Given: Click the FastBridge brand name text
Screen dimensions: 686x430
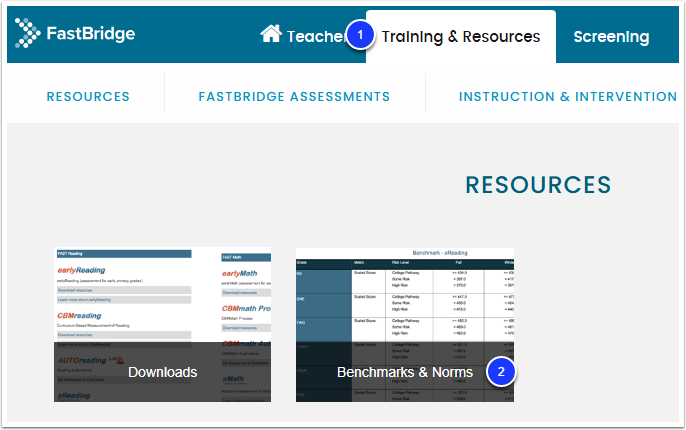Looking at the screenshot, I should point(91,34).
